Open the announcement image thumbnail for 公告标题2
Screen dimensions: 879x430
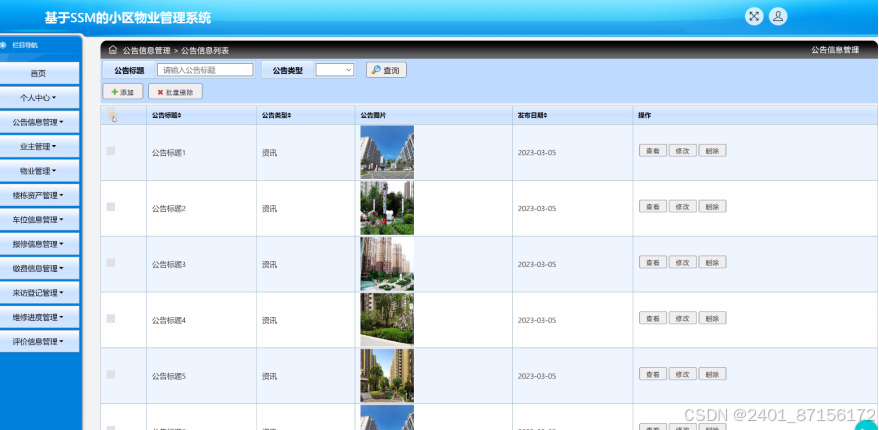click(387, 208)
